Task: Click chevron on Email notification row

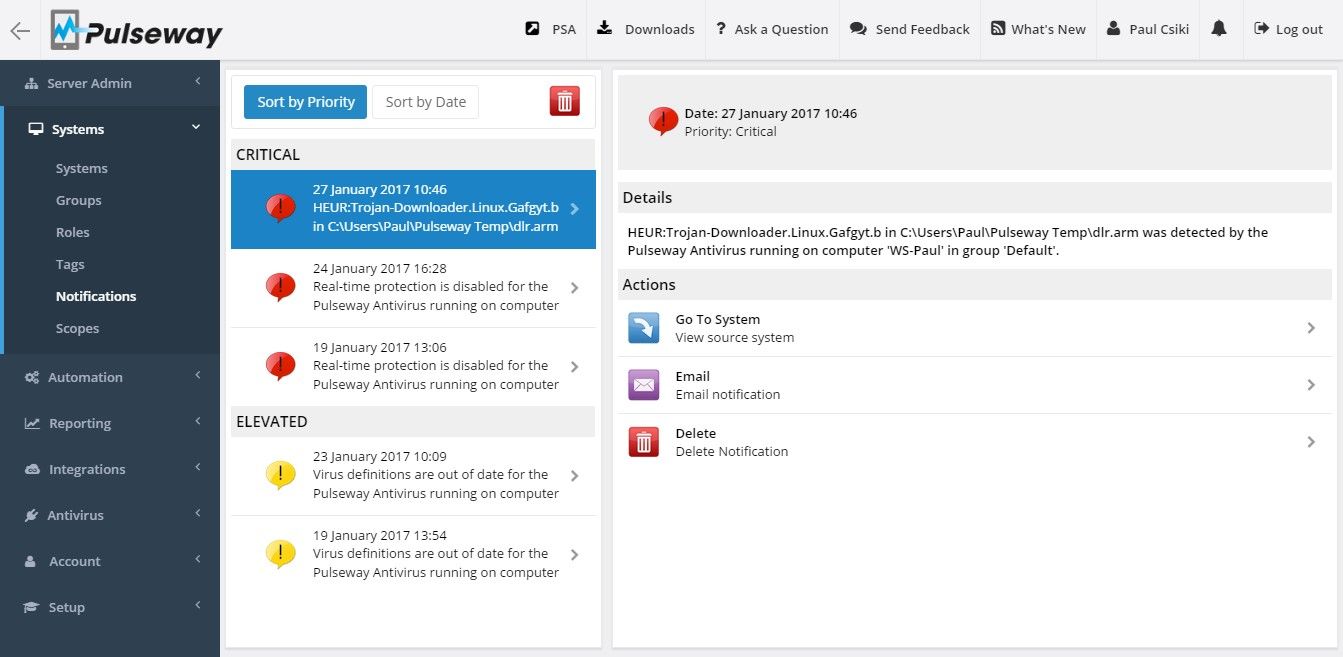Action: point(1311,385)
